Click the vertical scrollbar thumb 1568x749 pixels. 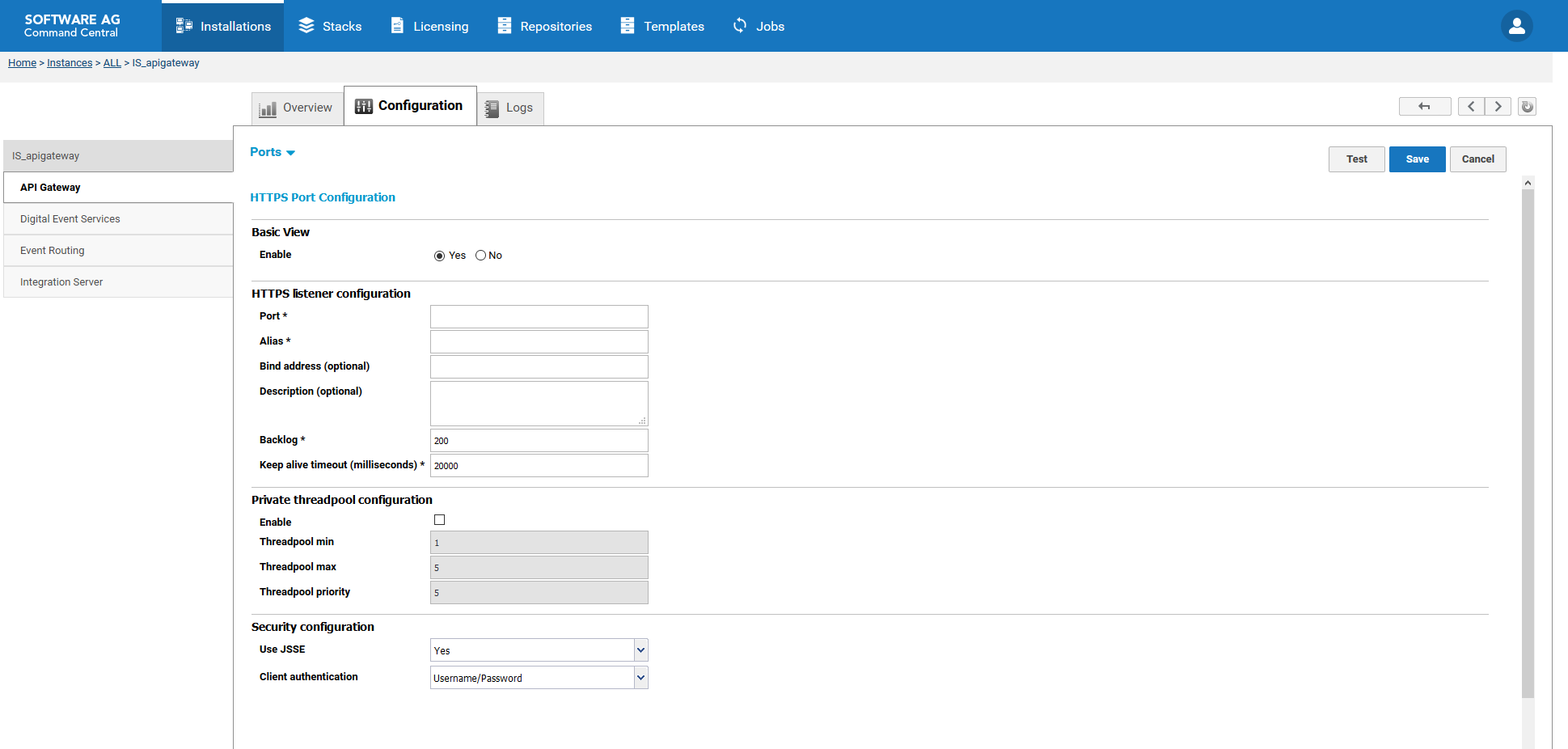1528,443
